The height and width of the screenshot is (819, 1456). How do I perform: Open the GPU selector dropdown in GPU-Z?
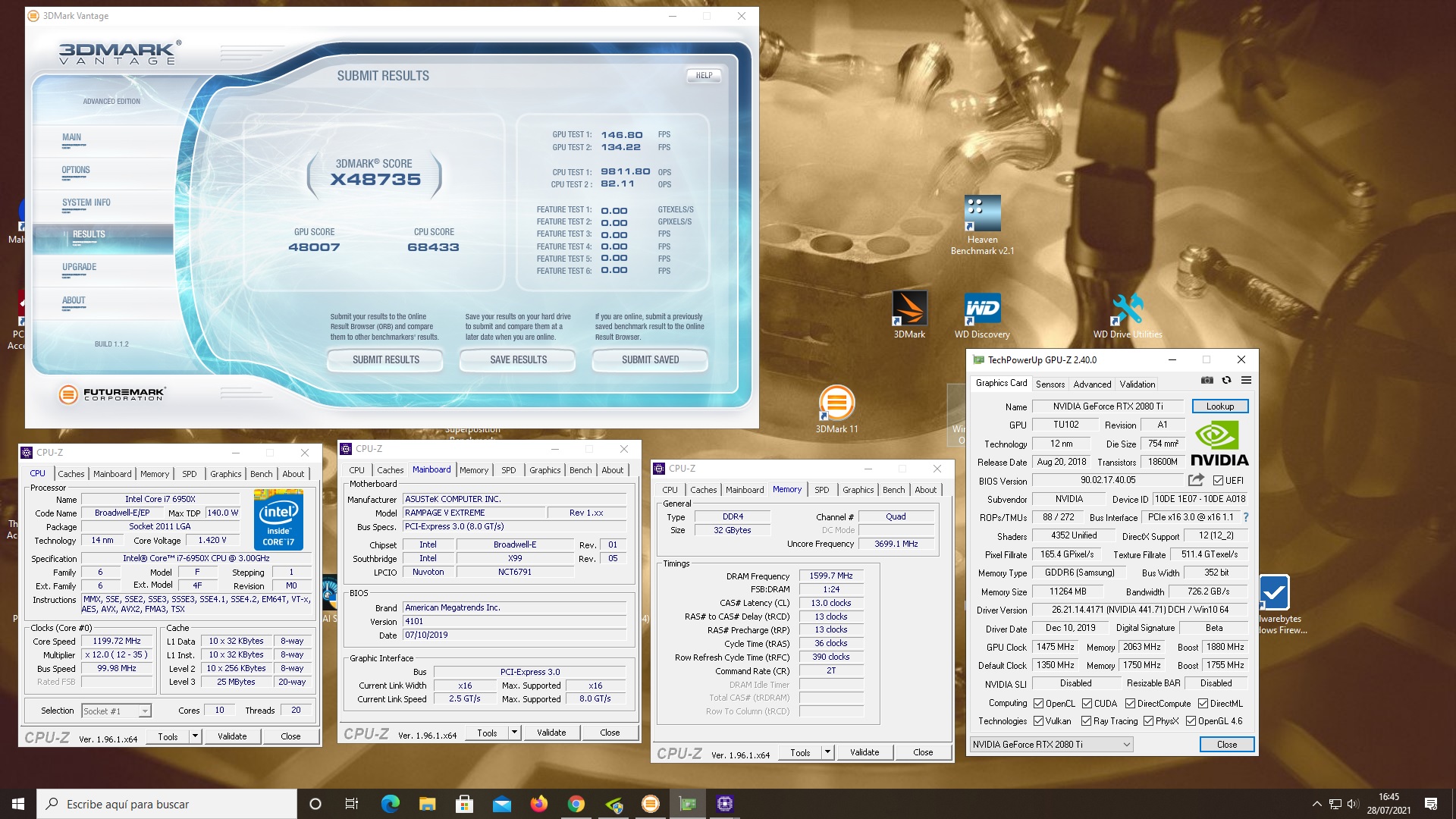click(x=1052, y=745)
